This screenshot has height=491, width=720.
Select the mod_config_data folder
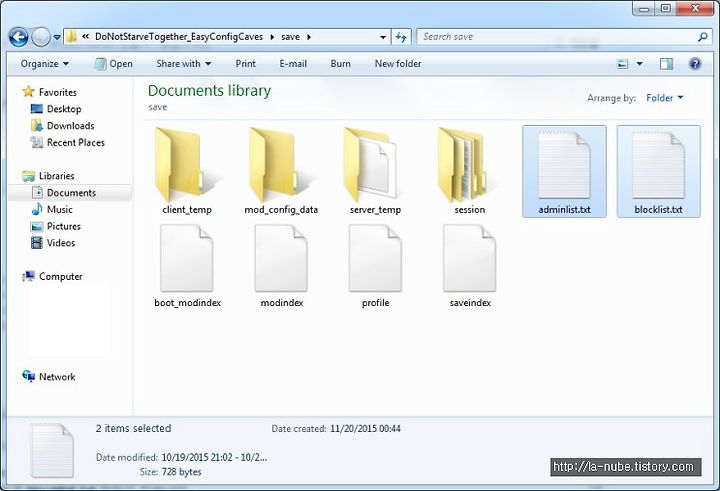coord(281,171)
